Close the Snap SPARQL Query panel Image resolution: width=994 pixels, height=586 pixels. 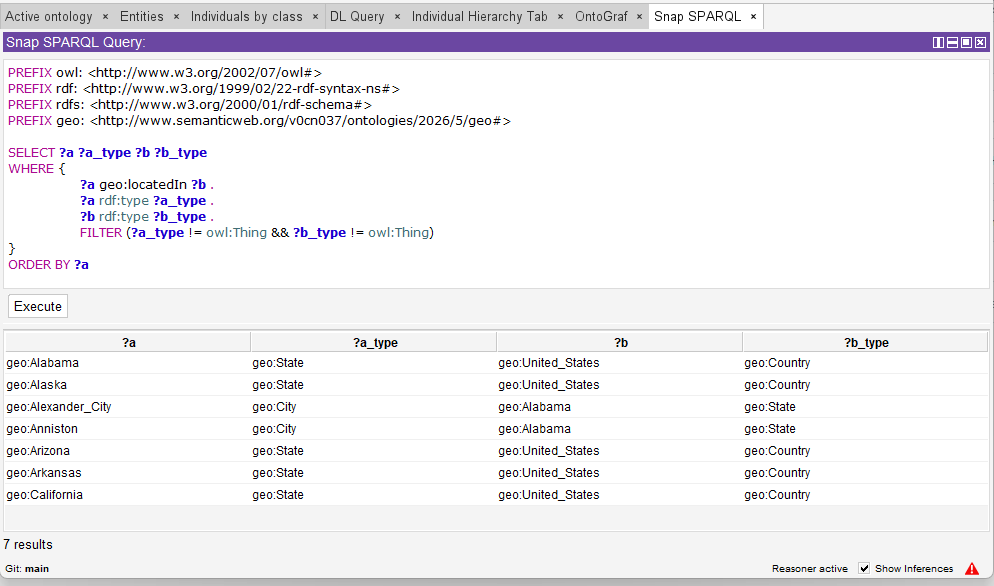click(980, 42)
